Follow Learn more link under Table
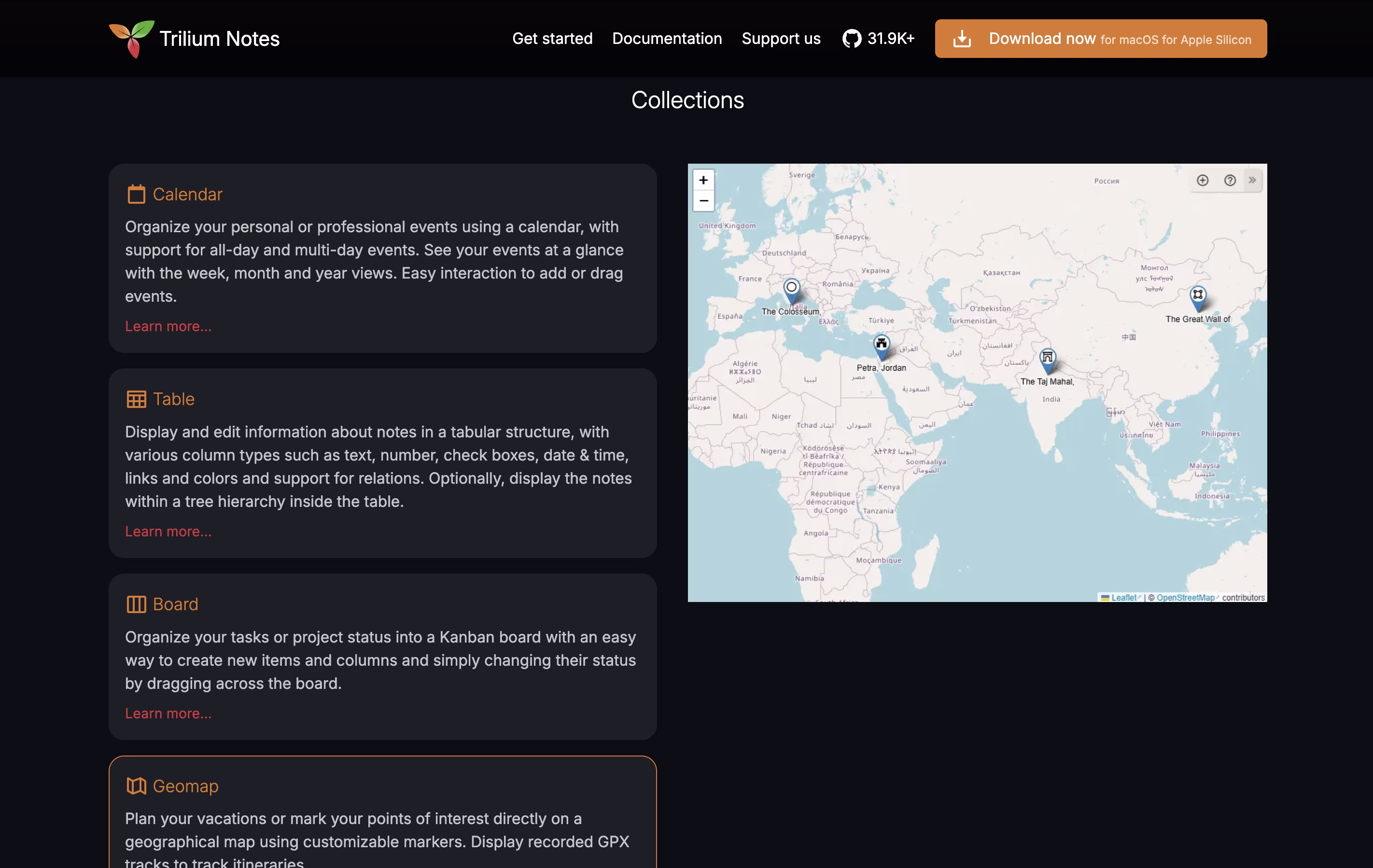The image size is (1373, 868). tap(168, 532)
